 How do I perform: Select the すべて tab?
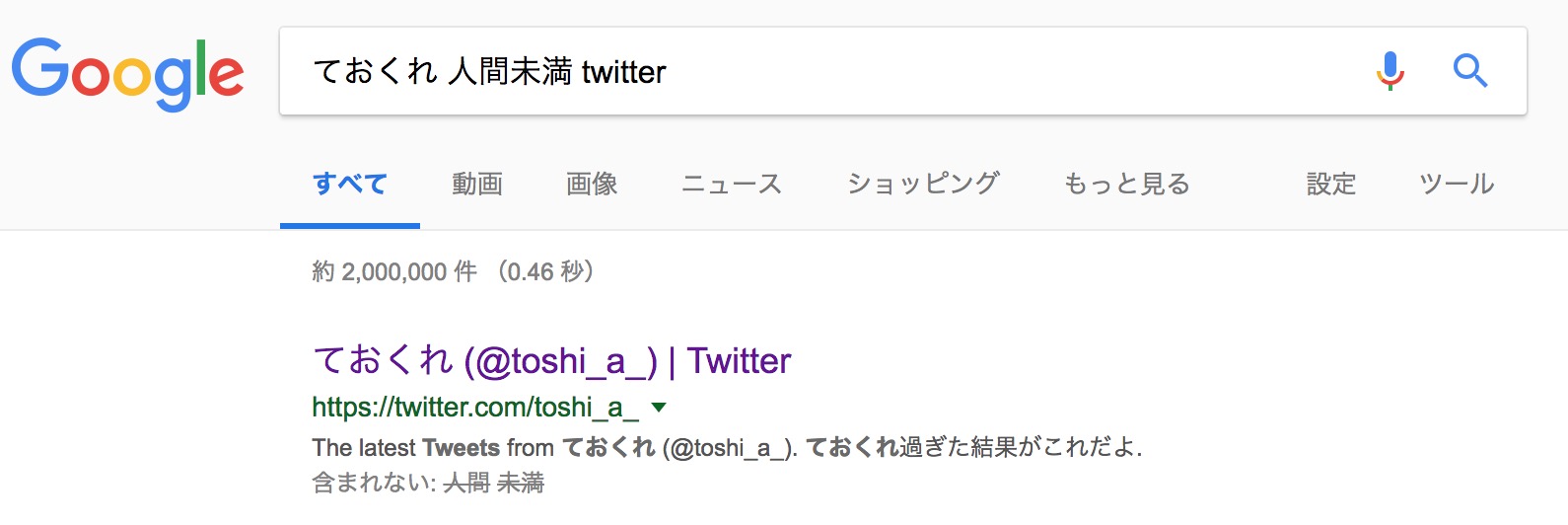349,185
